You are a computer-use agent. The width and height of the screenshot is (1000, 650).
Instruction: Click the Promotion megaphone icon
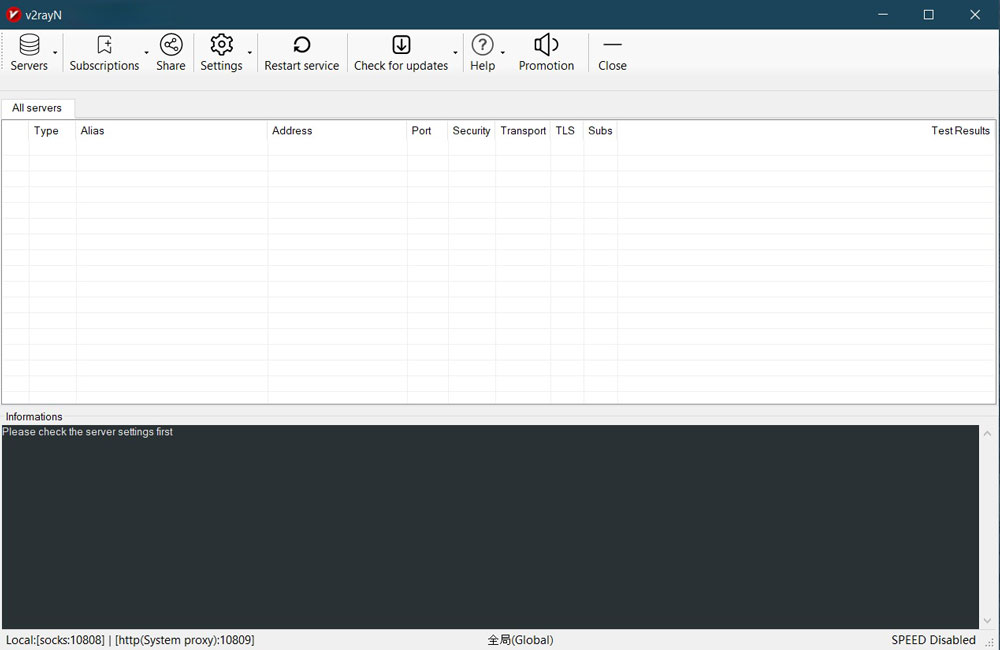(546, 45)
